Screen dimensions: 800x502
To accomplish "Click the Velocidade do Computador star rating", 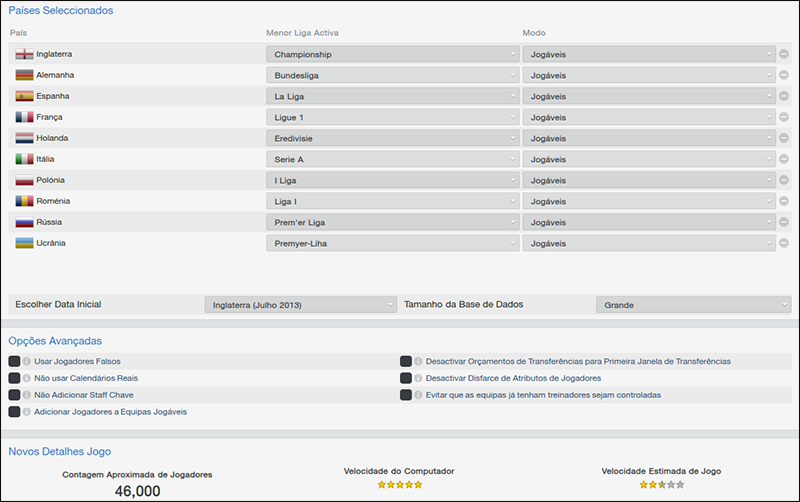I will pos(399,485).
